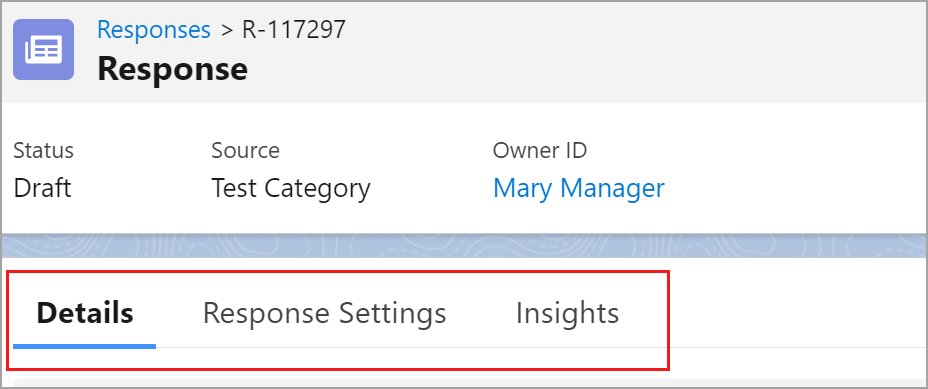Open the Mary Manager owner link

pyautogui.click(x=579, y=189)
